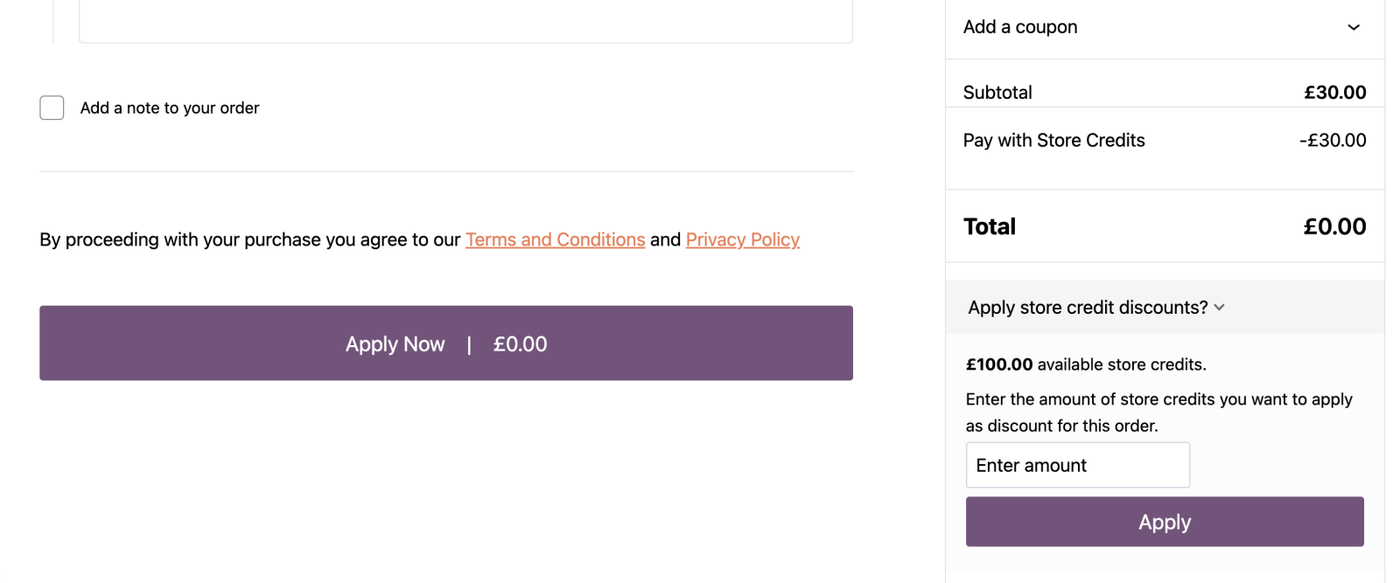Image resolution: width=1400 pixels, height=583 pixels.
Task: Click the 'Add a note to your order' label
Action: pyautogui.click(x=169, y=108)
